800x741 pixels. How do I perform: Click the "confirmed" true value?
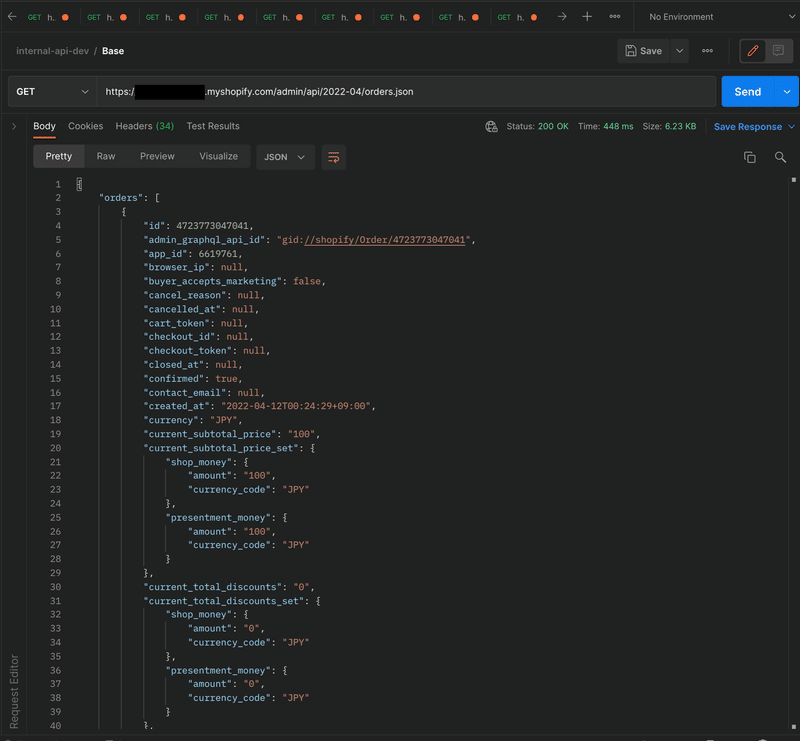coord(226,379)
